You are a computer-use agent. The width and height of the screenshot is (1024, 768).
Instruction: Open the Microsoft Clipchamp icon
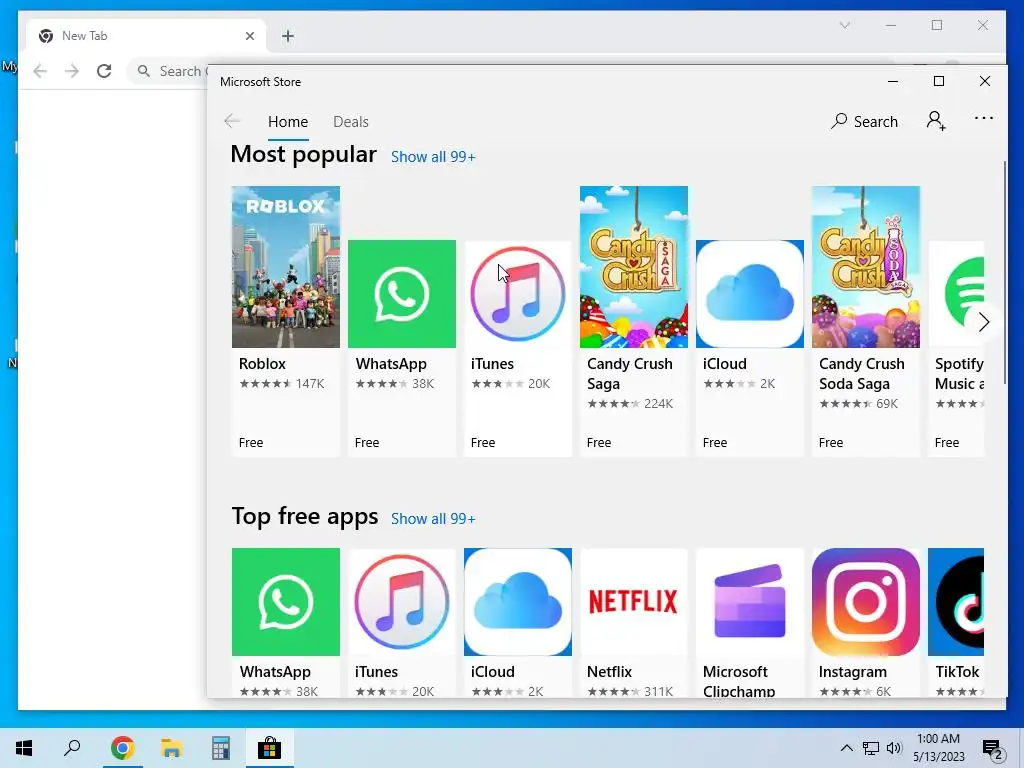[x=750, y=601]
